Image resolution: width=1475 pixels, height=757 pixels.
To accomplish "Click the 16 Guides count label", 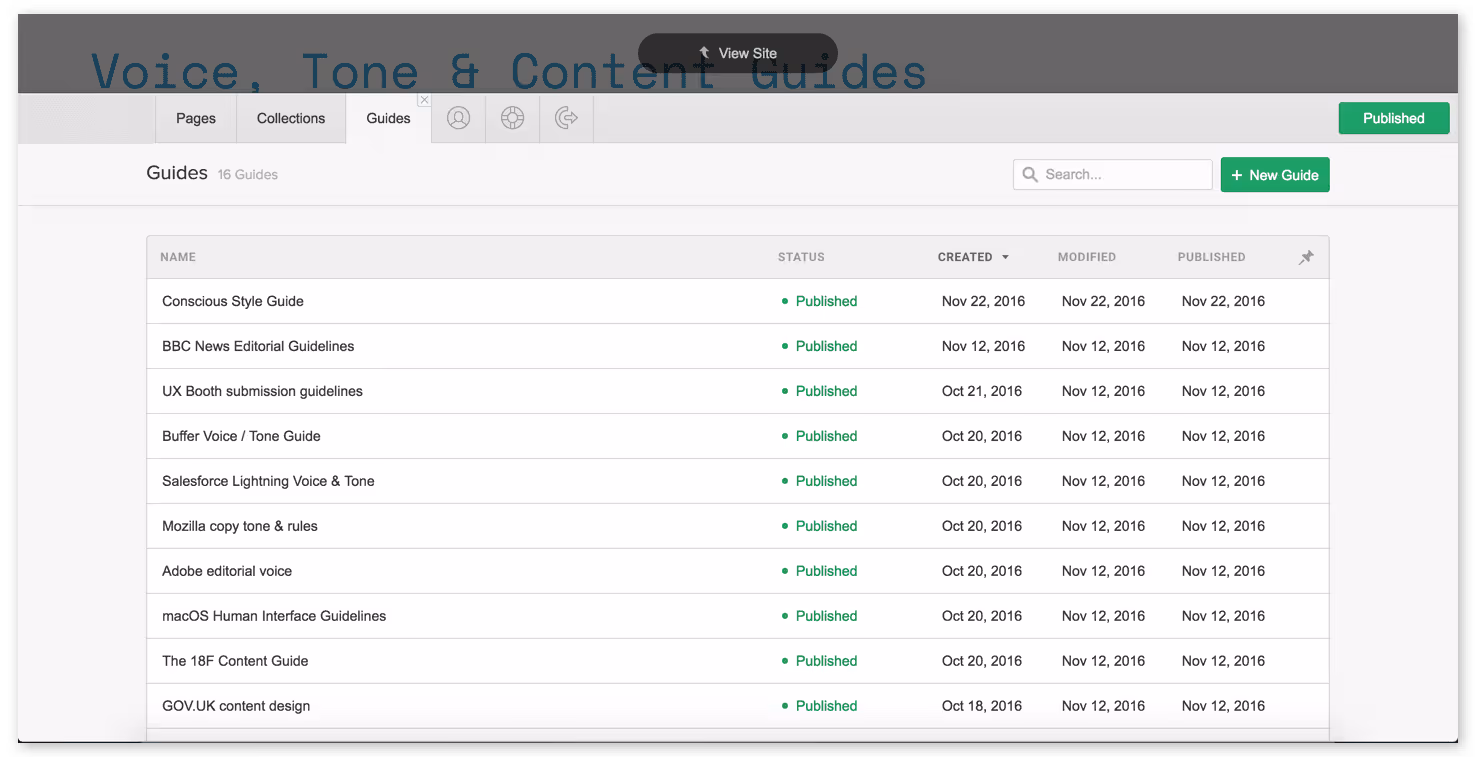I will [x=248, y=174].
